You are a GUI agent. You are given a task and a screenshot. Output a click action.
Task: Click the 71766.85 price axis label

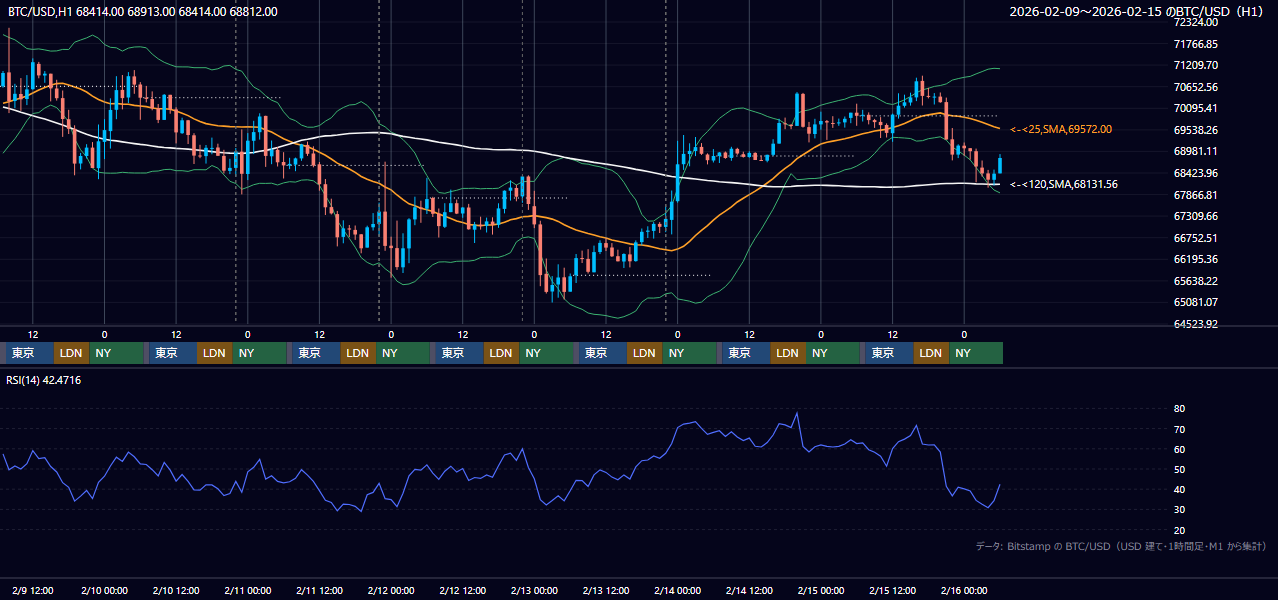click(x=1196, y=44)
